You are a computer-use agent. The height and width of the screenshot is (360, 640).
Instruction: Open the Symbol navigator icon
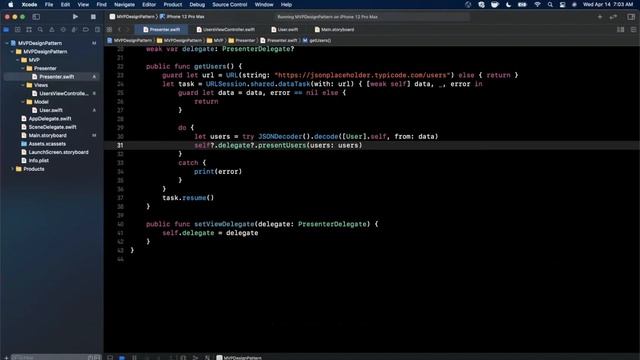click(29, 29)
